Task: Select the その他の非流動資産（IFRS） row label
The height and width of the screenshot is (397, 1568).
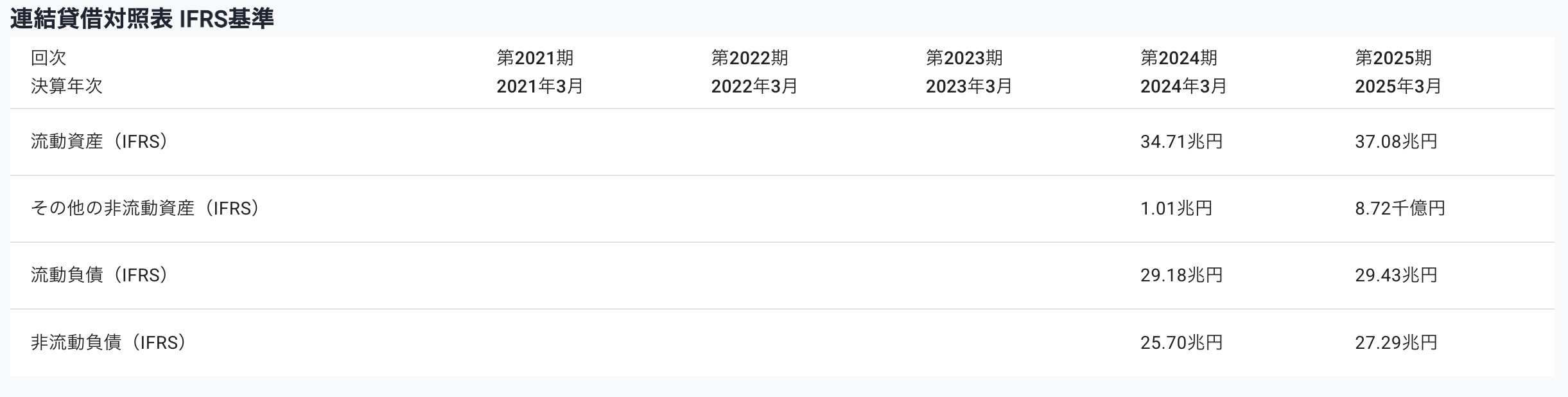Action: pyautogui.click(x=145, y=208)
